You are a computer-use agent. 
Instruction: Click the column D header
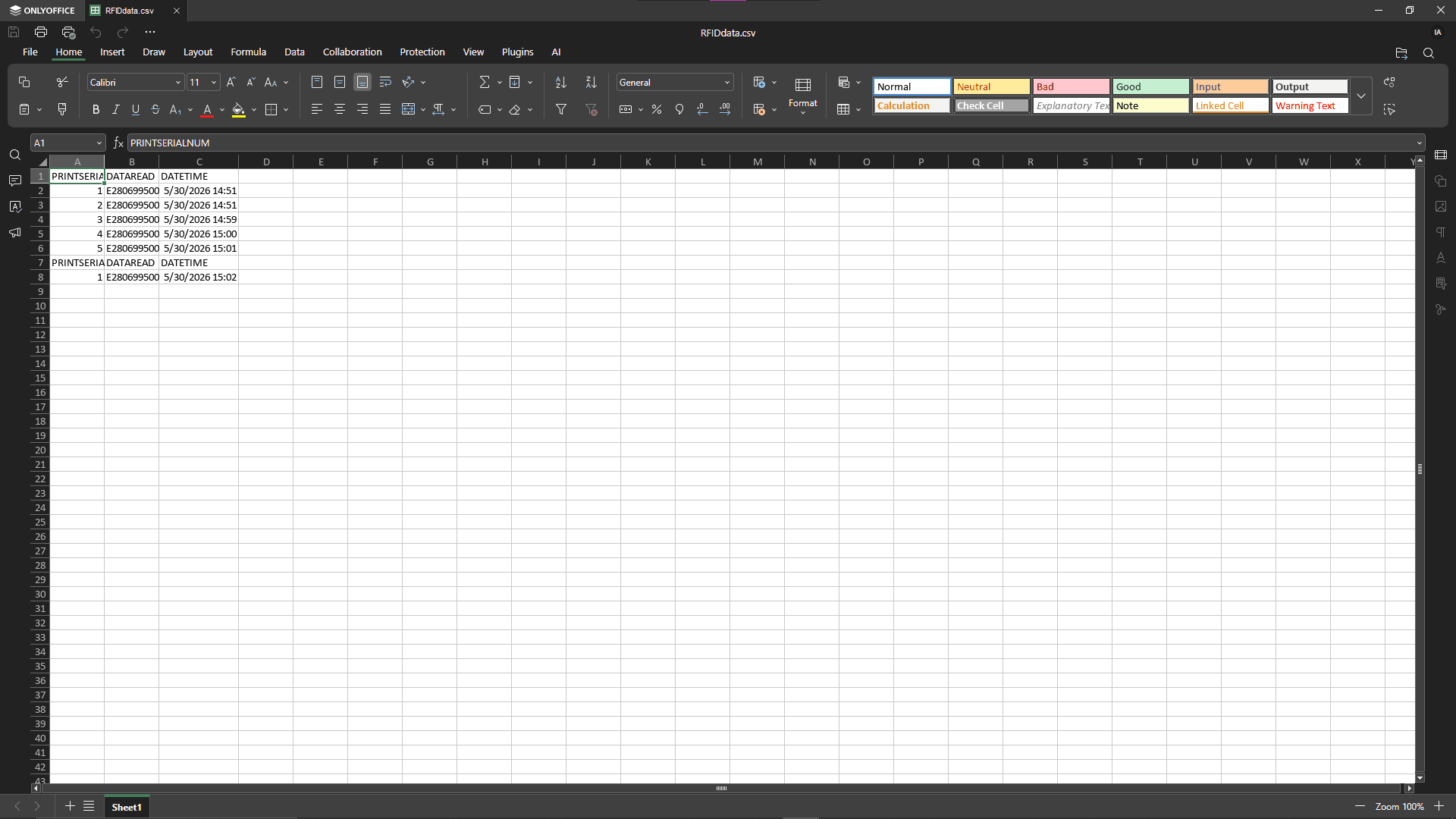tap(266, 162)
